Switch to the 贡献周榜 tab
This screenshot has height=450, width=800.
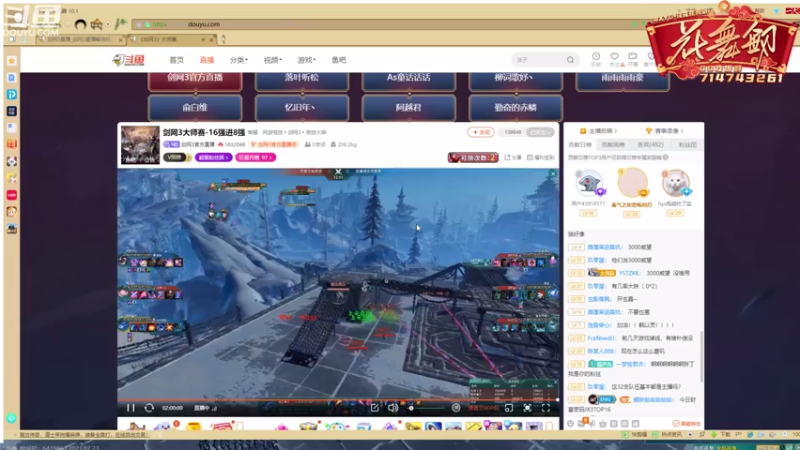[613, 145]
